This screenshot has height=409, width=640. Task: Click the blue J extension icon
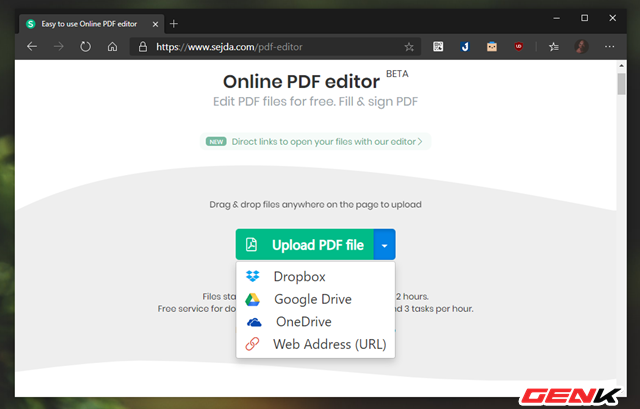[x=465, y=46]
